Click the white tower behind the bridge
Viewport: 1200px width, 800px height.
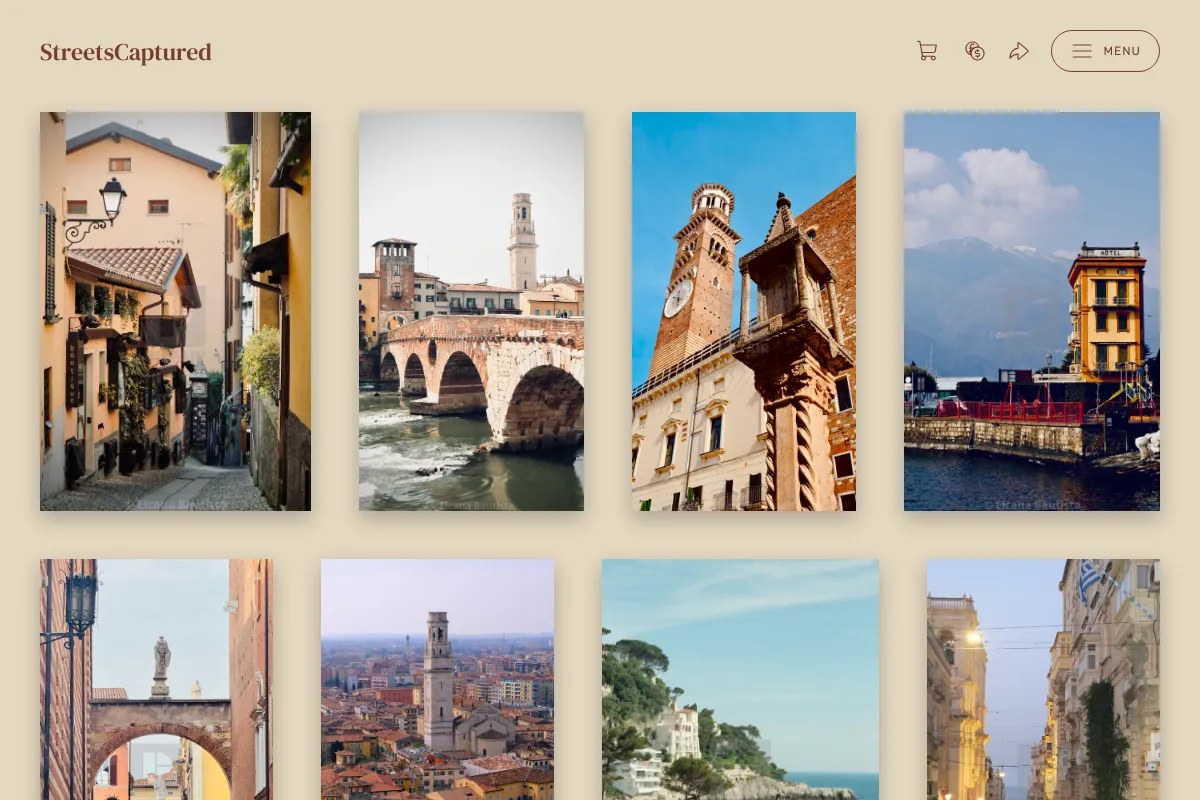tap(522, 241)
